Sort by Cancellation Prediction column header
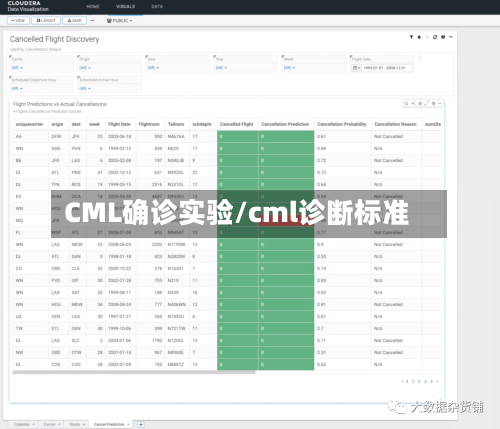 click(x=285, y=124)
